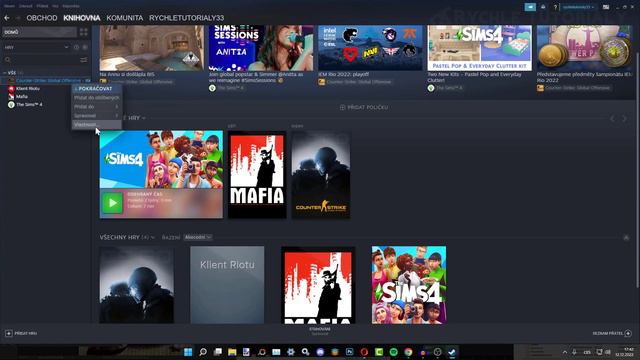This screenshot has height=360, width=640.
Task: Click the help question mark icon
Action: coord(555,7)
